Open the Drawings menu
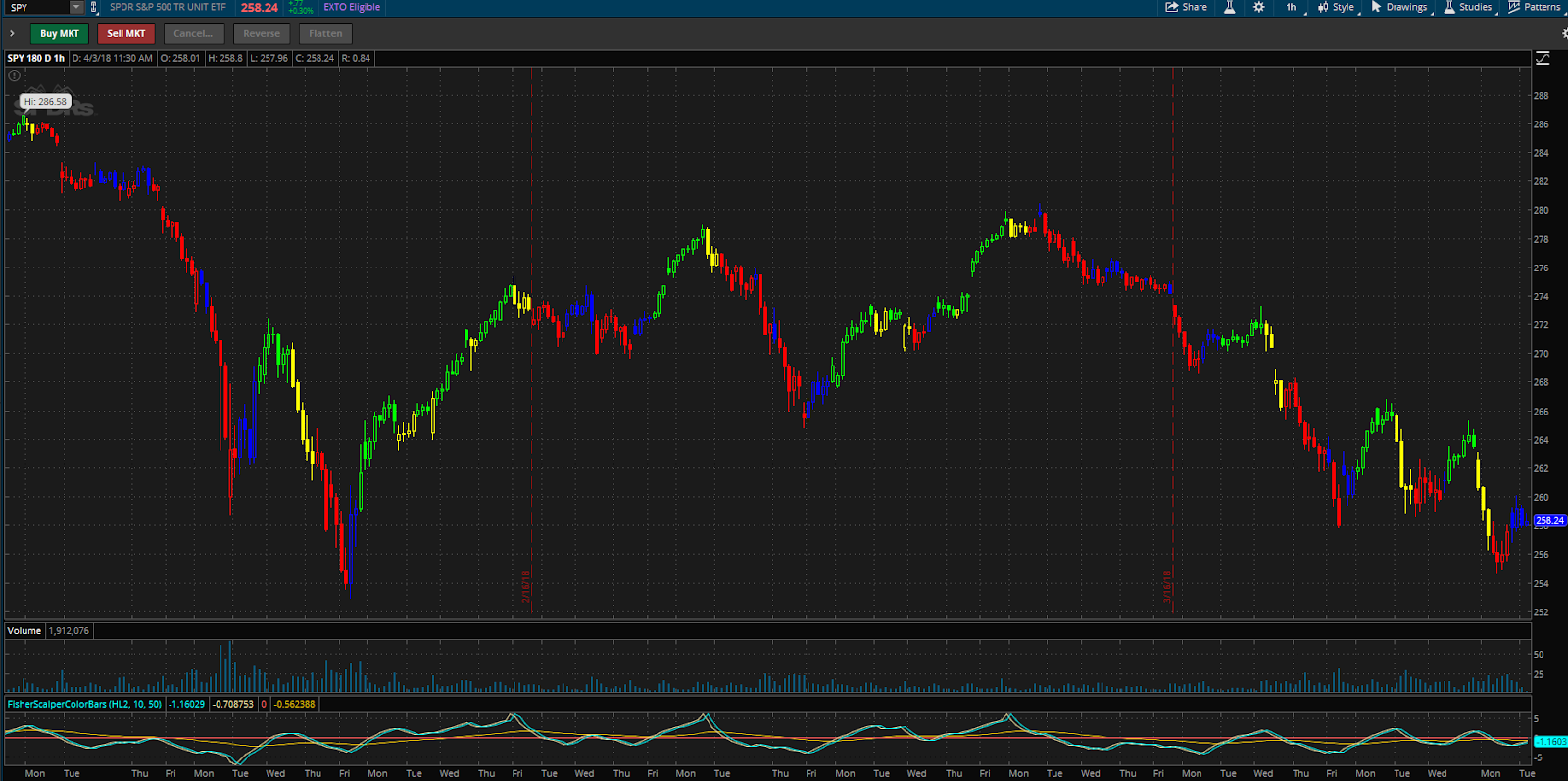 point(1399,7)
